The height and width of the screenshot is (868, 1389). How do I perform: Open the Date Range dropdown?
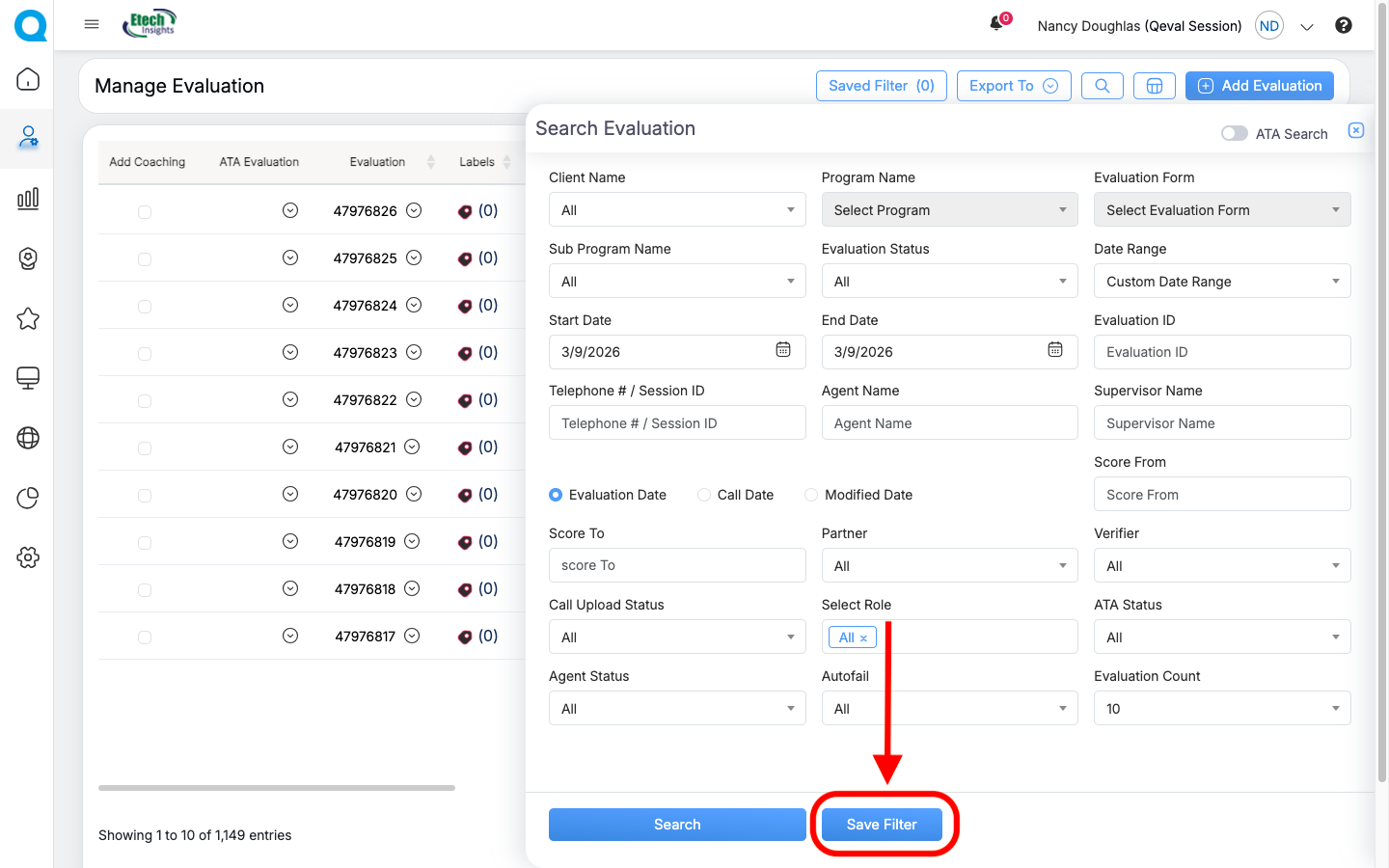point(1221,282)
